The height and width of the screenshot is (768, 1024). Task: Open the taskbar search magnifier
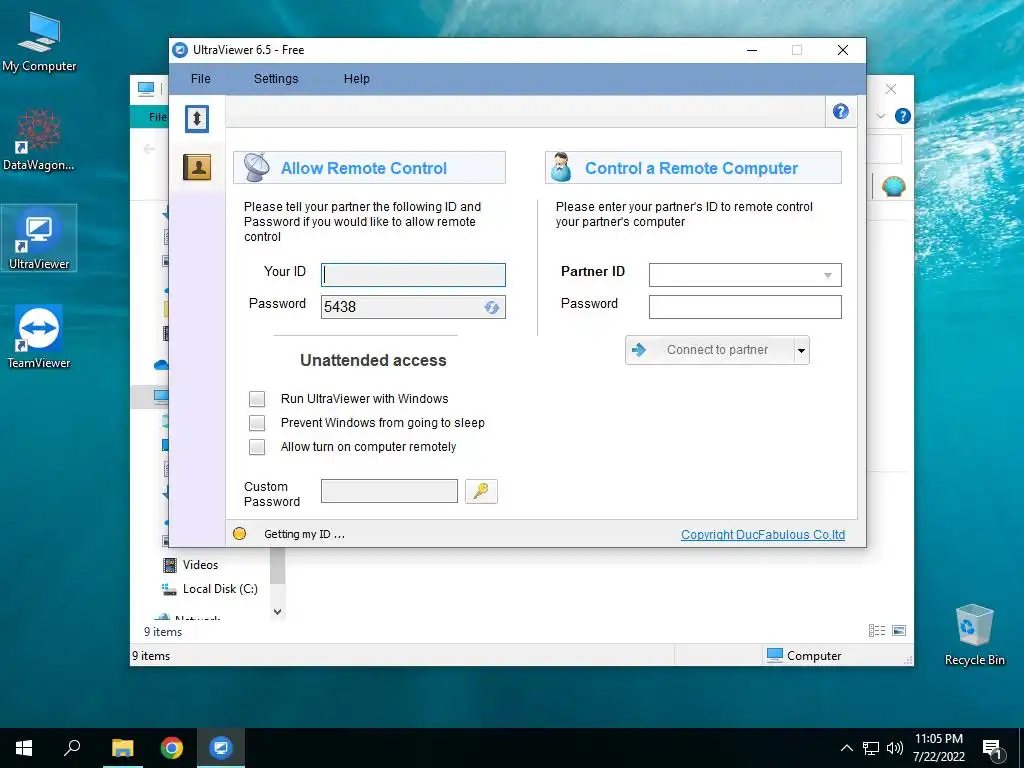click(72, 748)
